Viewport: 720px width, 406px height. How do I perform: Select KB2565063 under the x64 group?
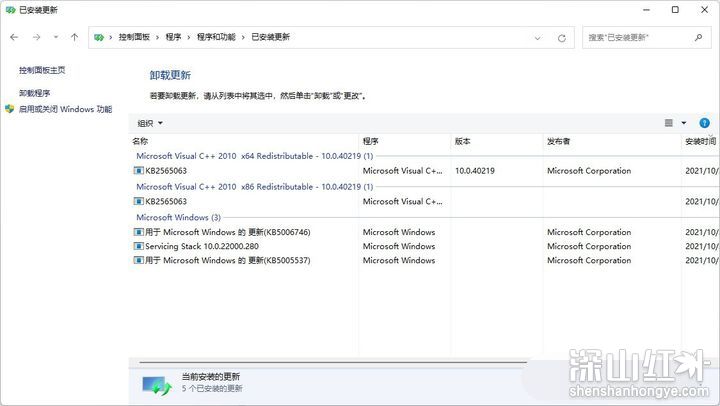pyautogui.click(x=166, y=171)
